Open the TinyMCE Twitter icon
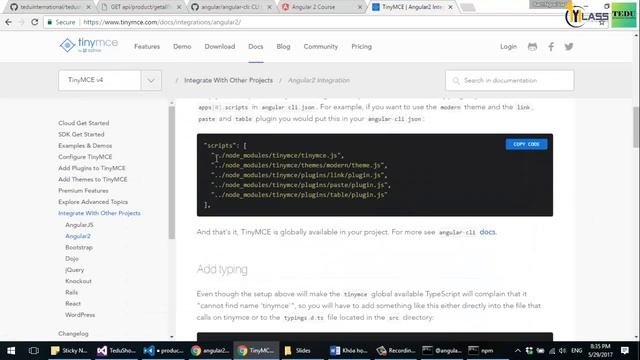The height and width of the screenshot is (360, 640). click(x=569, y=47)
